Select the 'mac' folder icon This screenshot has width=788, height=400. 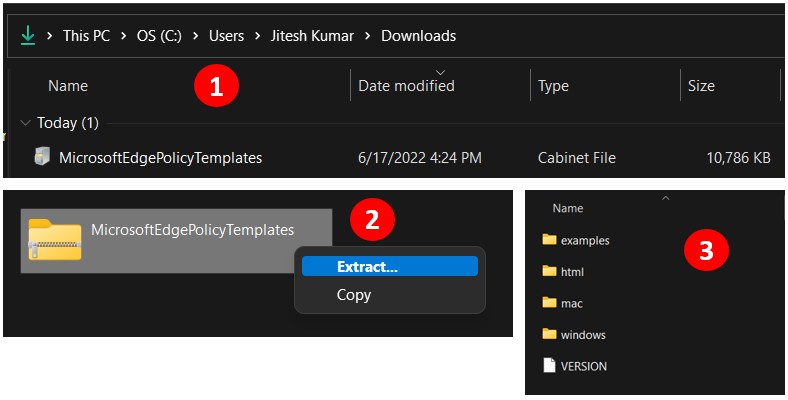(x=550, y=303)
